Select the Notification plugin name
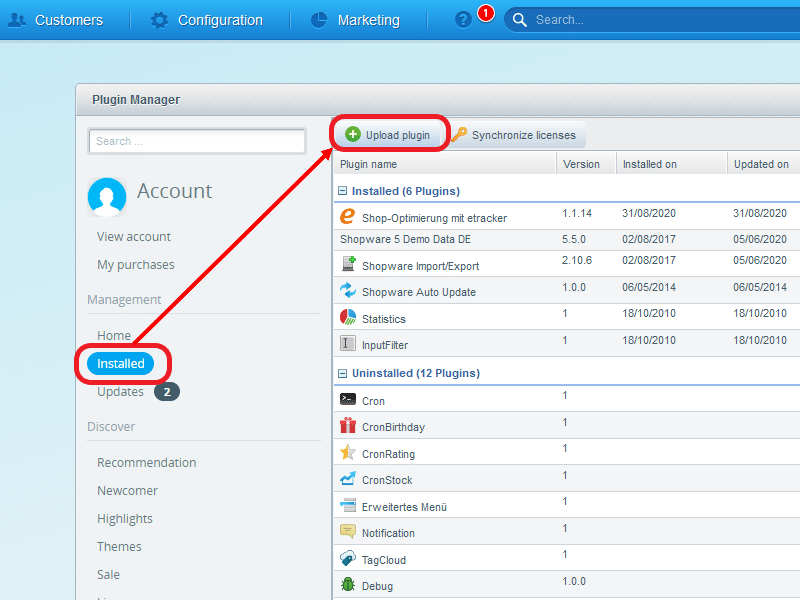The width and height of the screenshot is (800, 600). click(388, 533)
